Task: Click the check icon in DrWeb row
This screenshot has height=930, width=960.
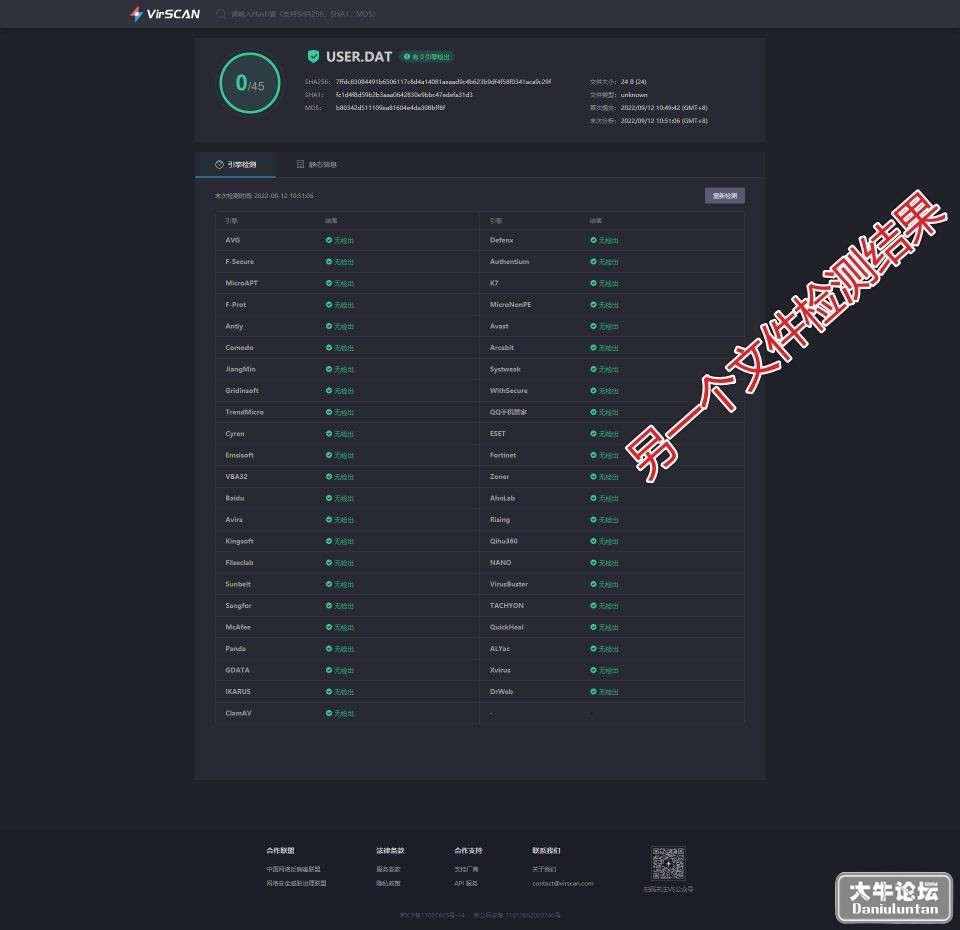Action: (593, 692)
